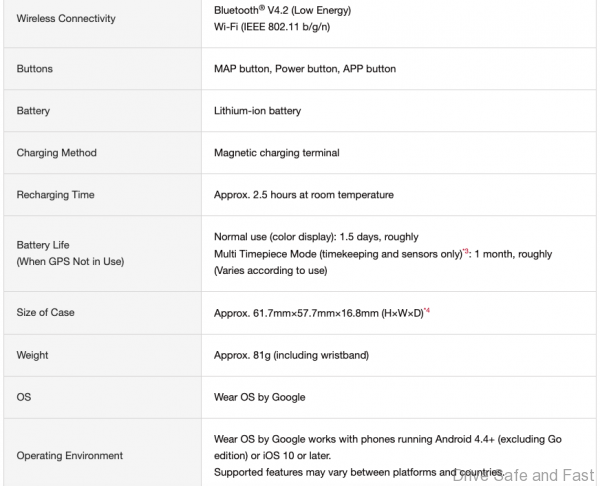Select the Charging Method row label
The width and height of the screenshot is (600, 486).
pos(56,153)
